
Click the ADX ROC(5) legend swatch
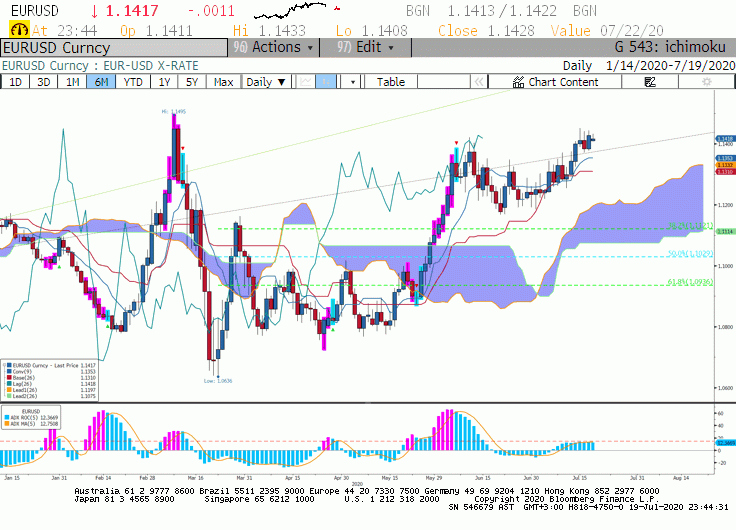pyautogui.click(x=7, y=417)
